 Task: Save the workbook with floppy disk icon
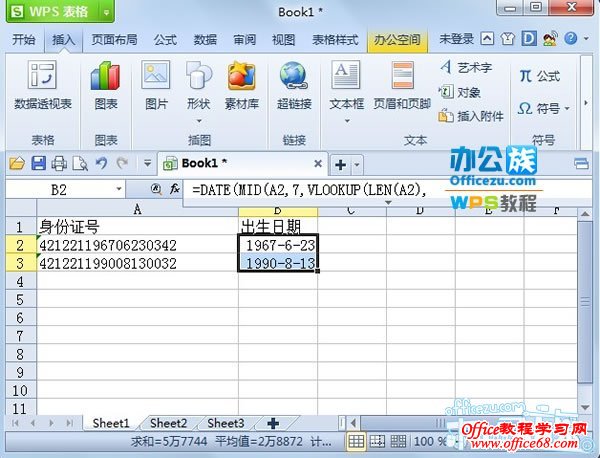[x=38, y=164]
